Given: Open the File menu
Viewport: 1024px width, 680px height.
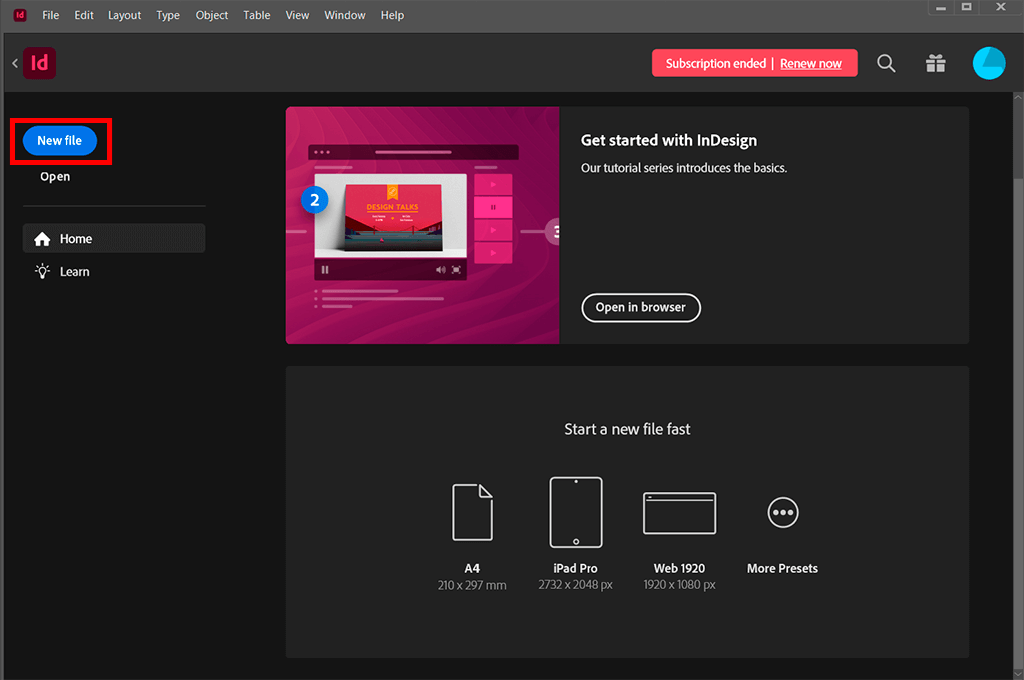Looking at the screenshot, I should 50,15.
